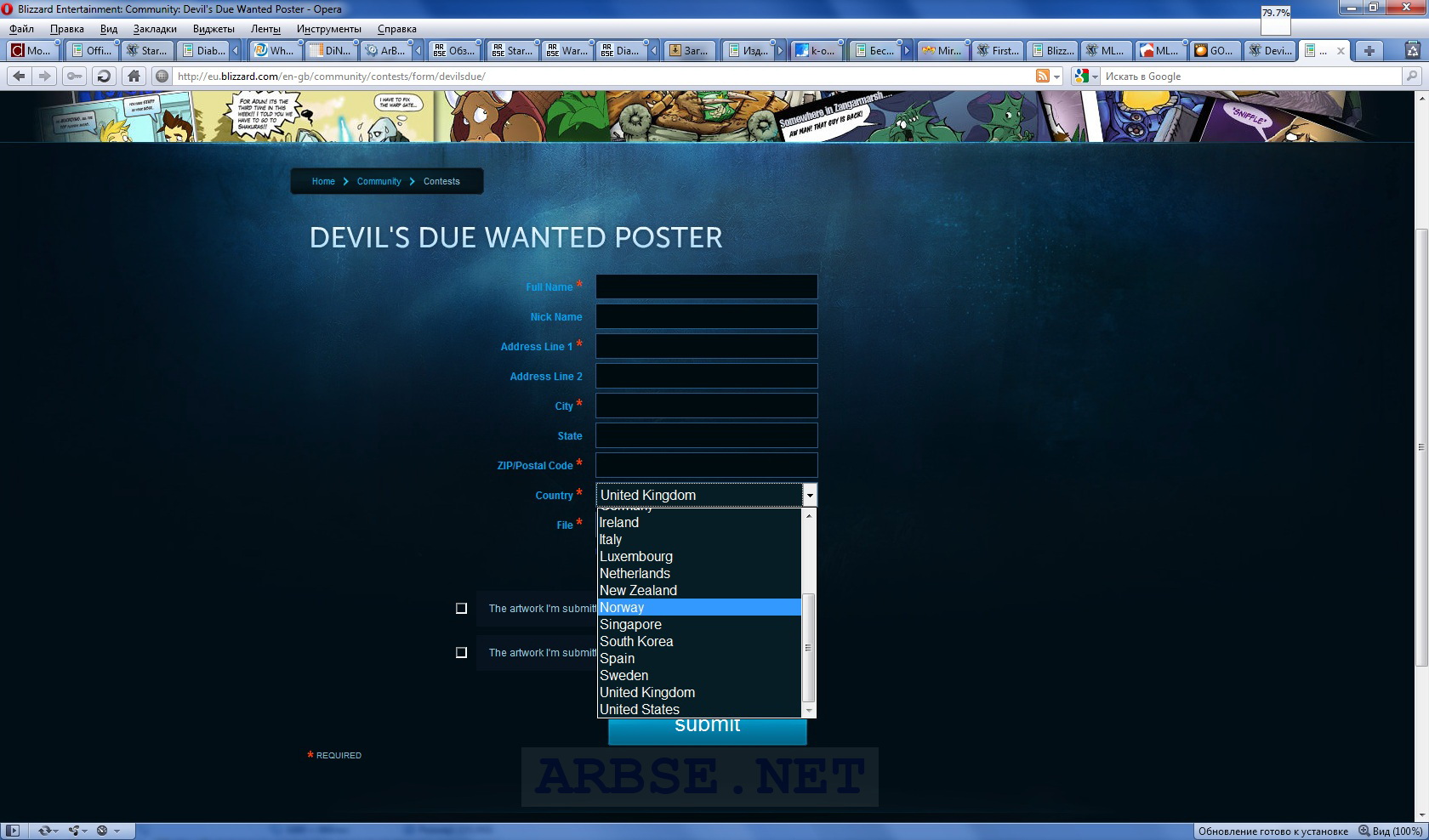Click the site info globe badge
Screen dimensions: 1429x840
[x=162, y=76]
